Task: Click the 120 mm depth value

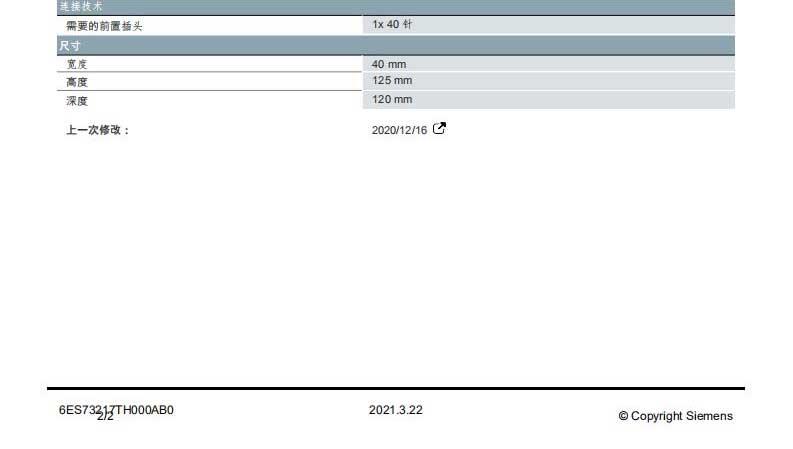Action: coord(392,99)
